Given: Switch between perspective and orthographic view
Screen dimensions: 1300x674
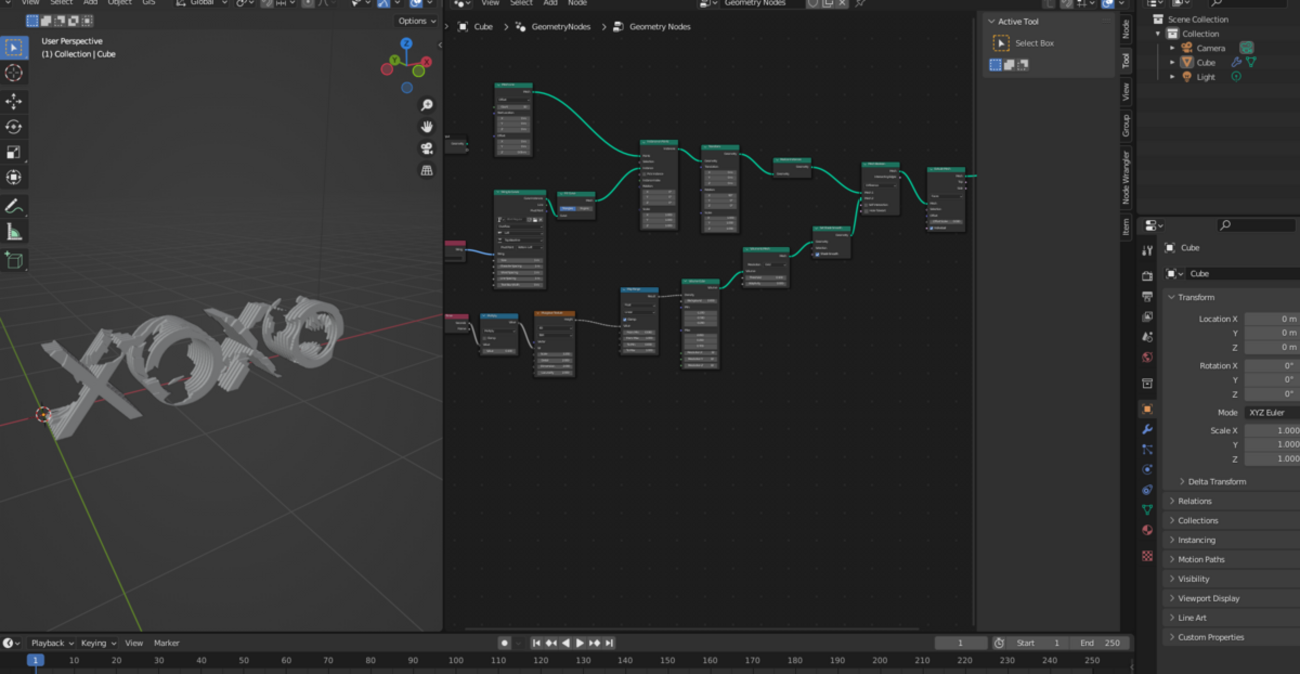Looking at the screenshot, I should [427, 170].
